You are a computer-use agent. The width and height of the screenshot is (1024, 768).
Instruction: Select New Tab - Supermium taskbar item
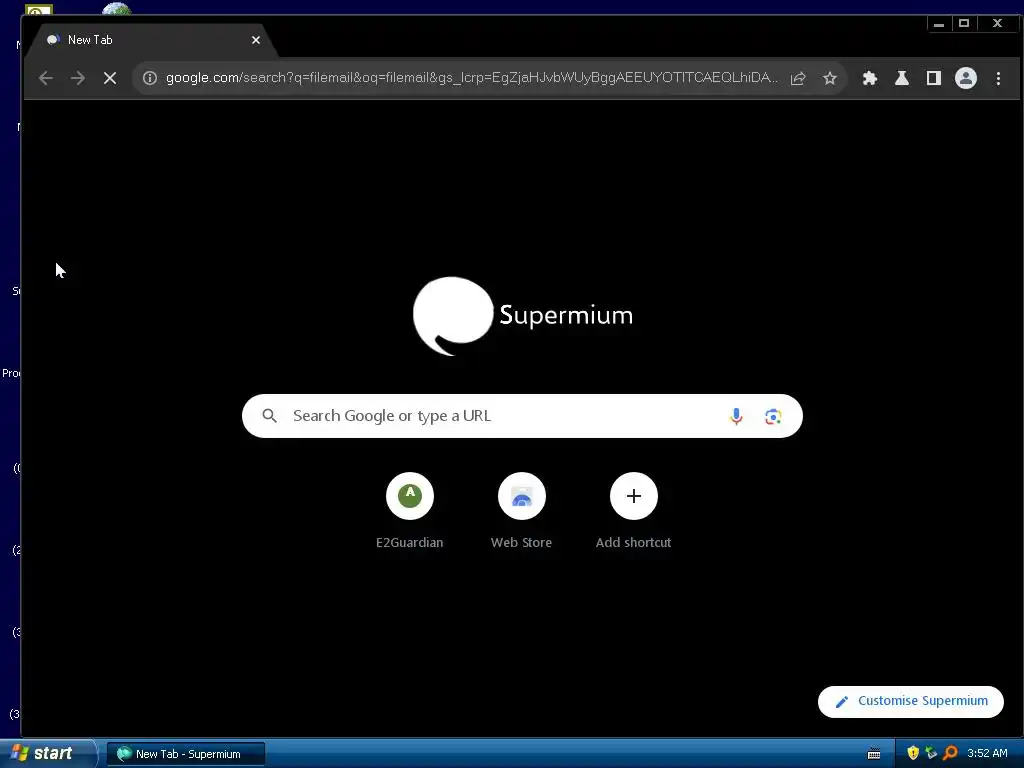186,754
